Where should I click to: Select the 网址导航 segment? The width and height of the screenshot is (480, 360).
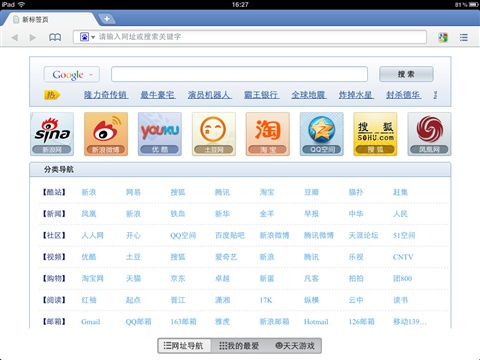184,346
